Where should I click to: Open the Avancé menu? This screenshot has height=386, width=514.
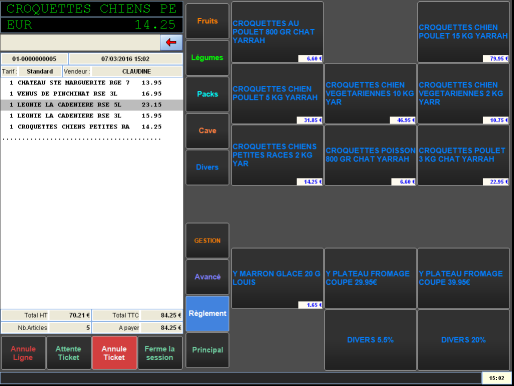click(207, 277)
